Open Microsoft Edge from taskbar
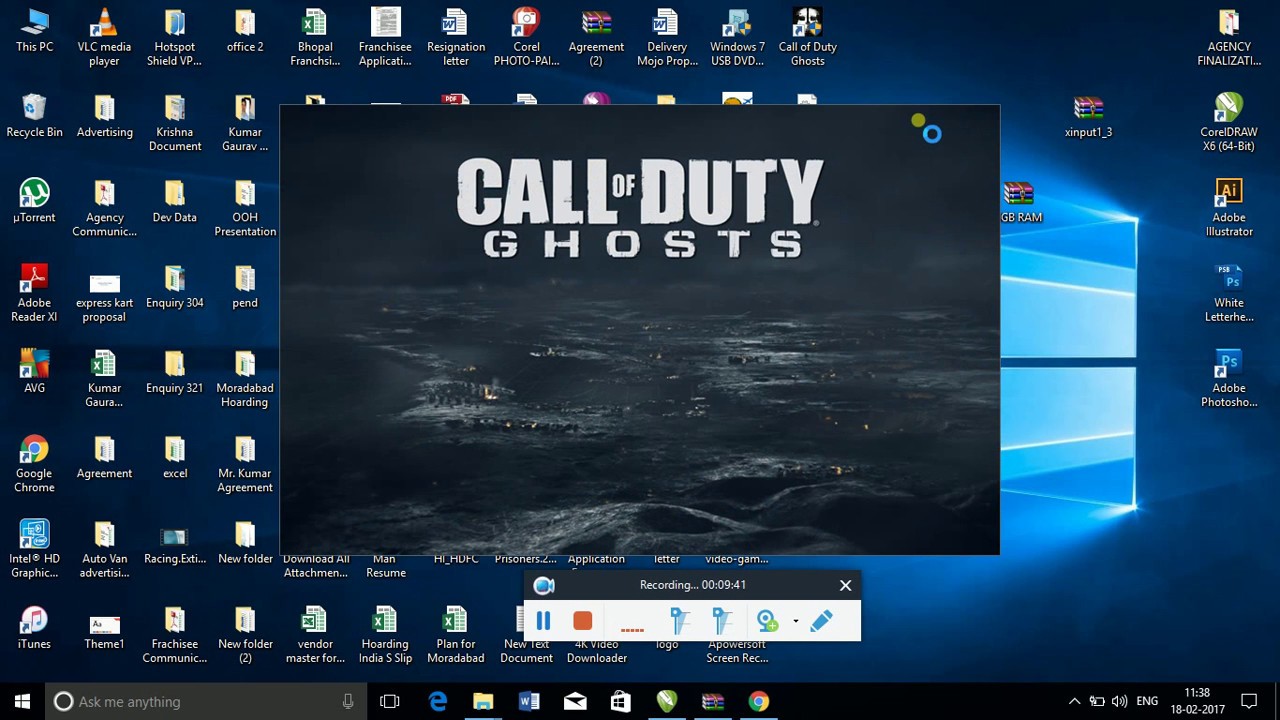Image resolution: width=1280 pixels, height=720 pixels. click(438, 701)
